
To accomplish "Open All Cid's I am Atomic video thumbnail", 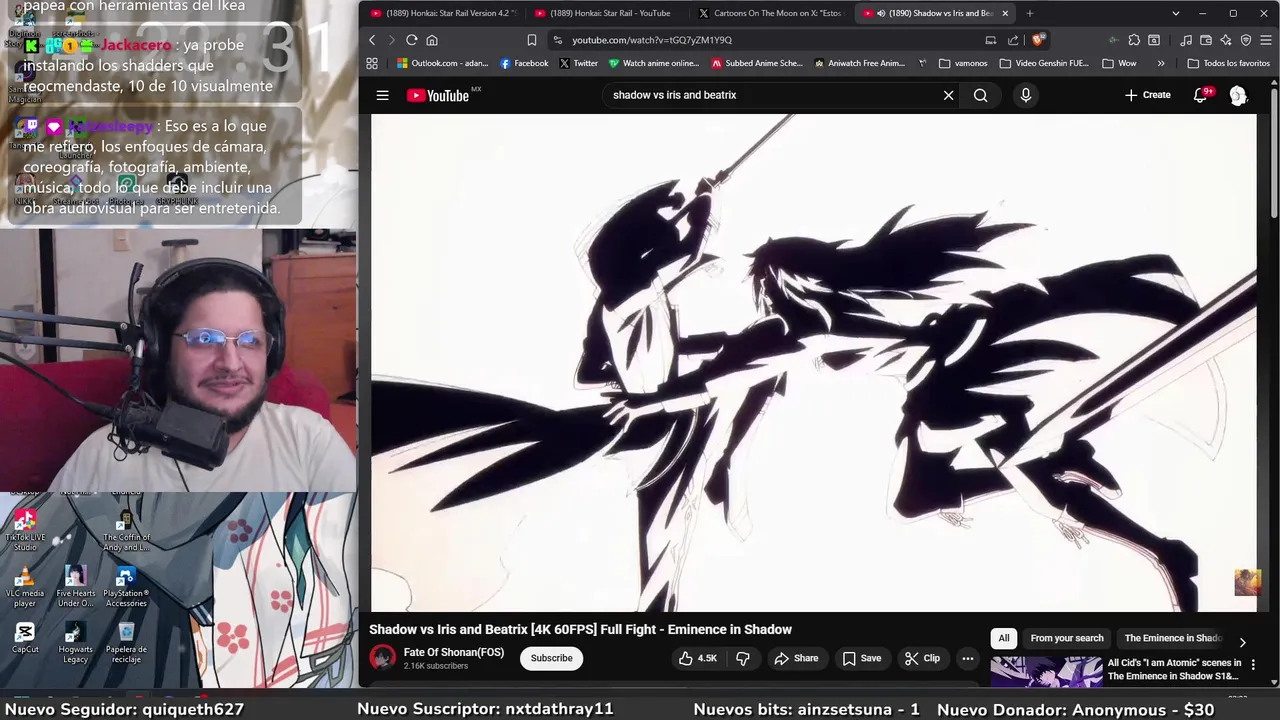I will pos(1046,672).
